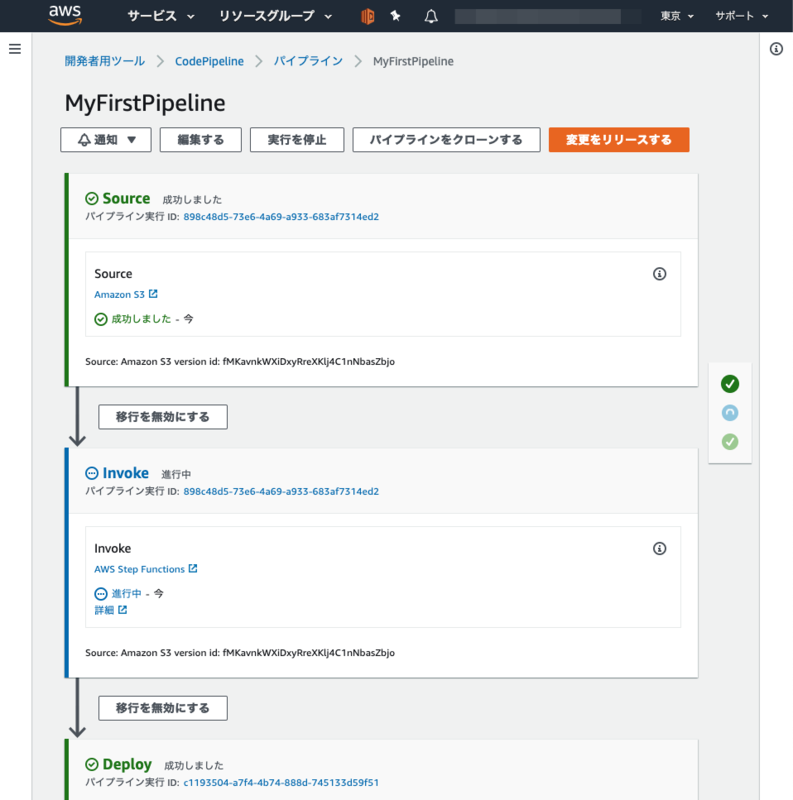This screenshot has height=800, width=793.
Task: Open the 通知 dropdown
Action: pos(105,139)
